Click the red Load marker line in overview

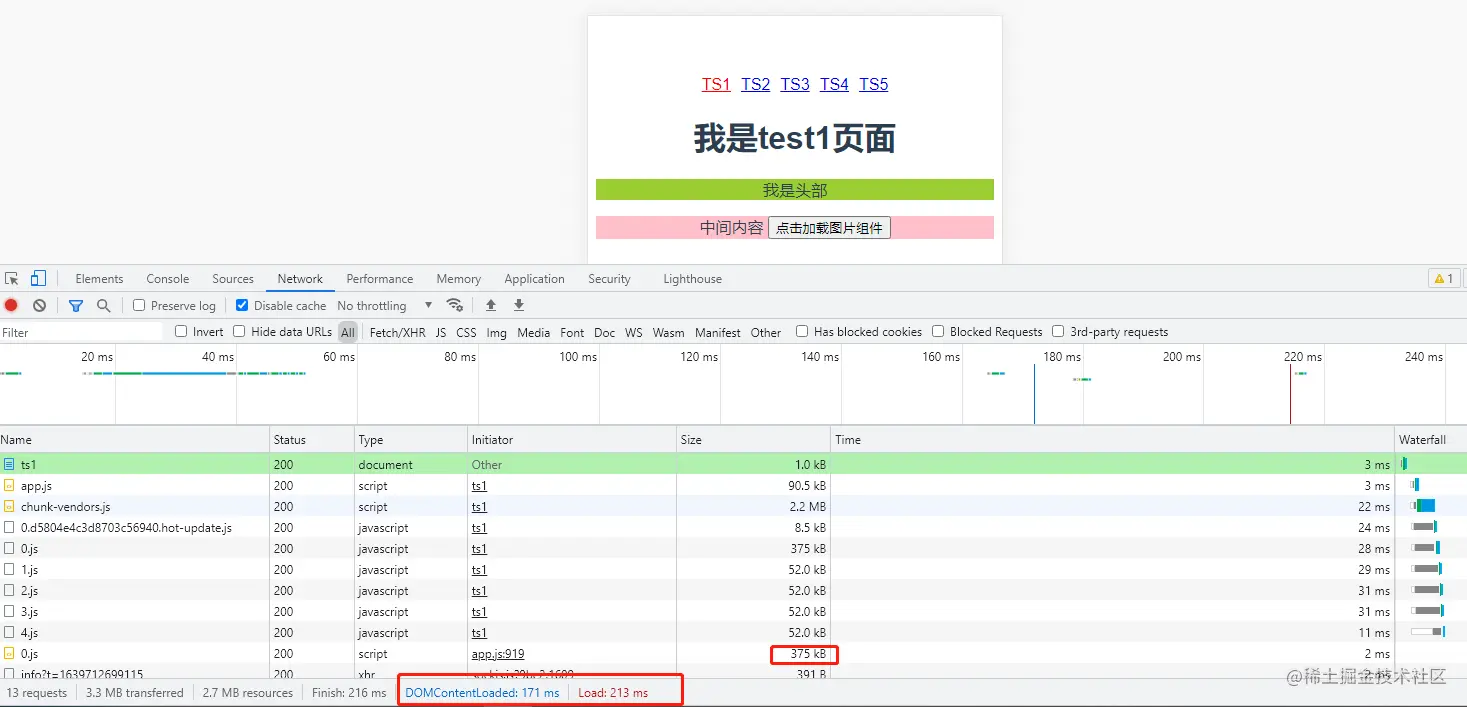point(1290,393)
